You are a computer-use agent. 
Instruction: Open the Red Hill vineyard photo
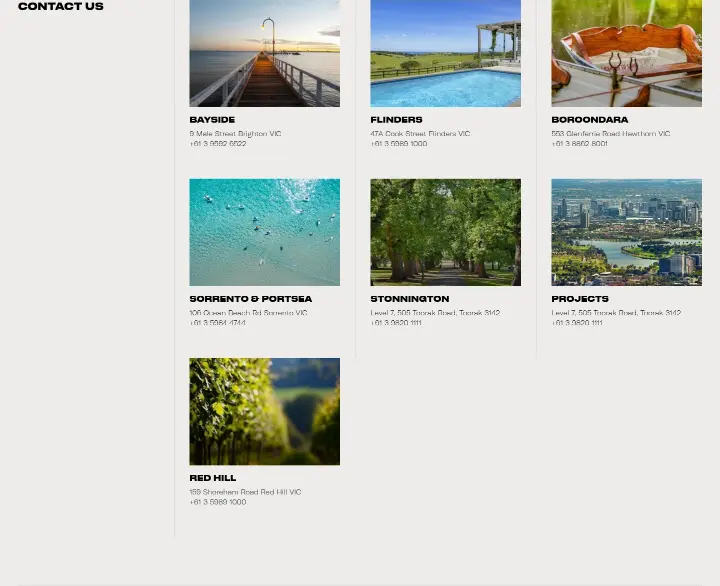tap(264, 411)
